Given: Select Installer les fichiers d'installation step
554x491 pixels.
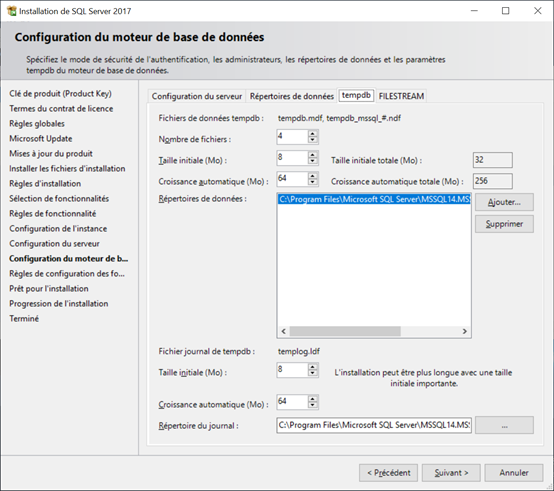Looking at the screenshot, I should (x=67, y=169).
